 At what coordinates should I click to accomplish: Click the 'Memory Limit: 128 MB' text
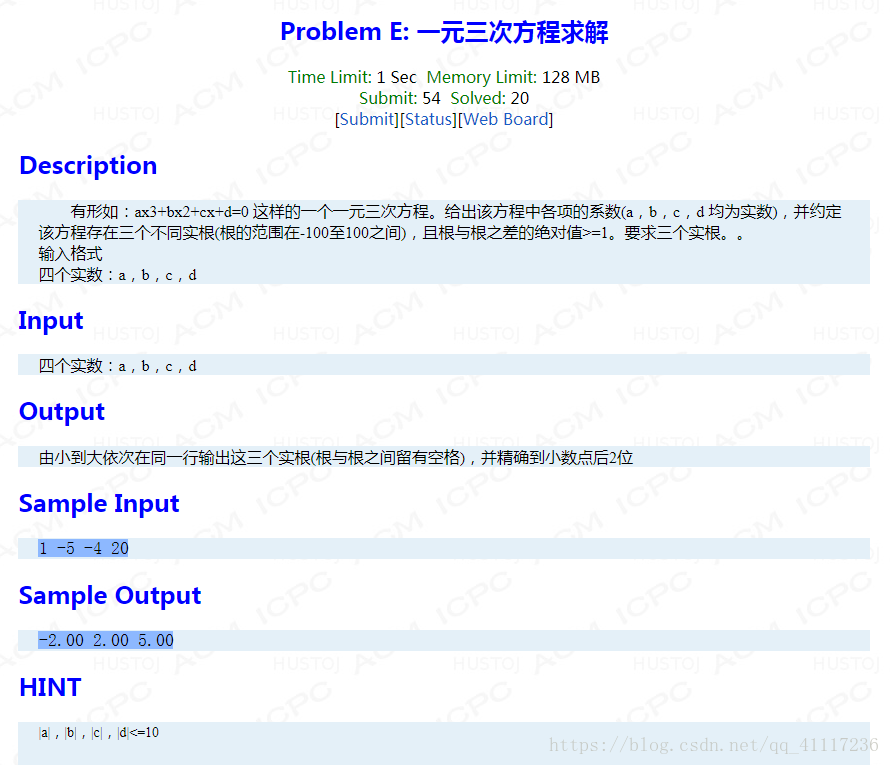point(513,77)
